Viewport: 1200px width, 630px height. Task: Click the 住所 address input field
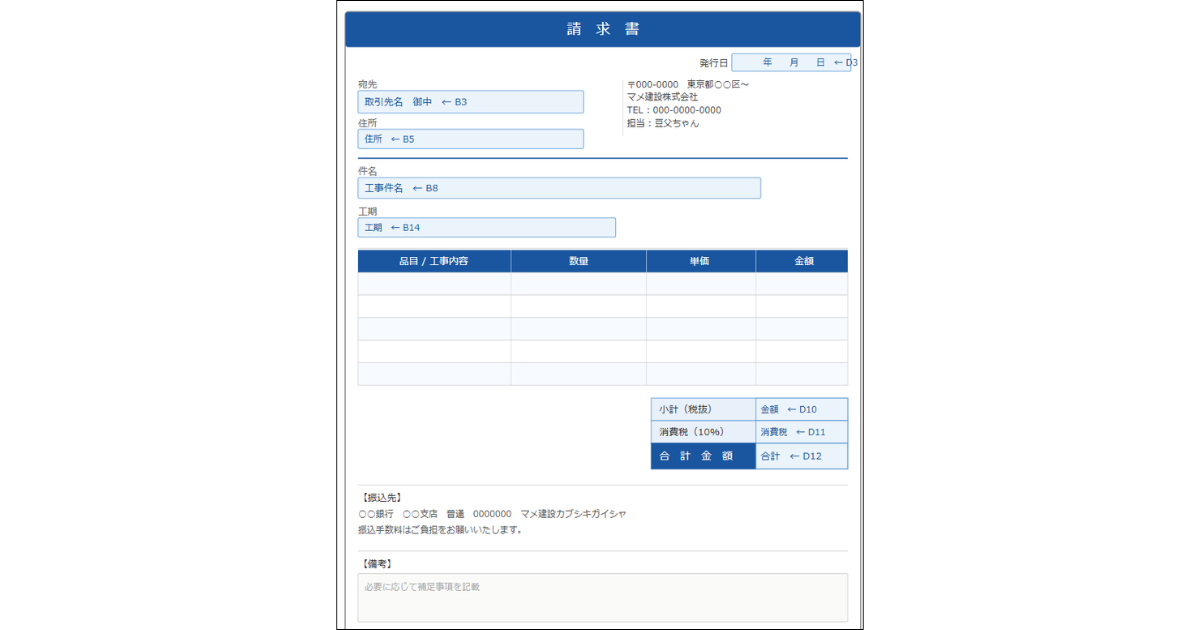[x=470, y=138]
